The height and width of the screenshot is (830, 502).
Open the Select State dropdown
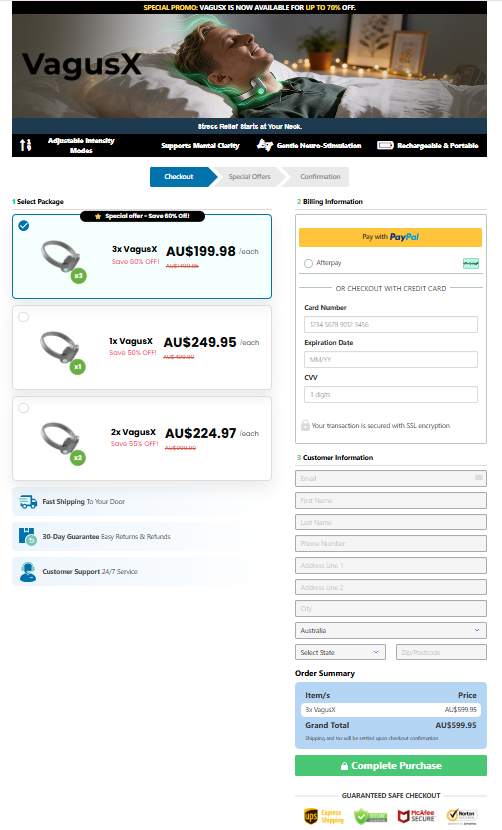click(x=340, y=652)
